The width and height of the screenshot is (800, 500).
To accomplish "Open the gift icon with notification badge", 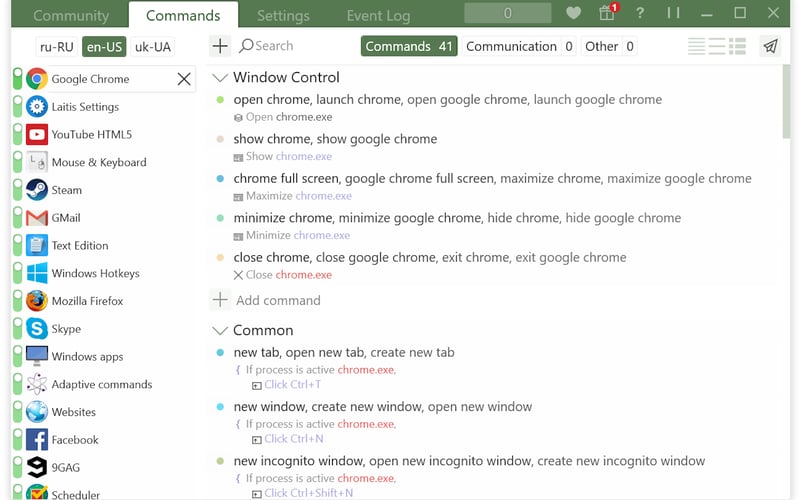I will coord(607,12).
